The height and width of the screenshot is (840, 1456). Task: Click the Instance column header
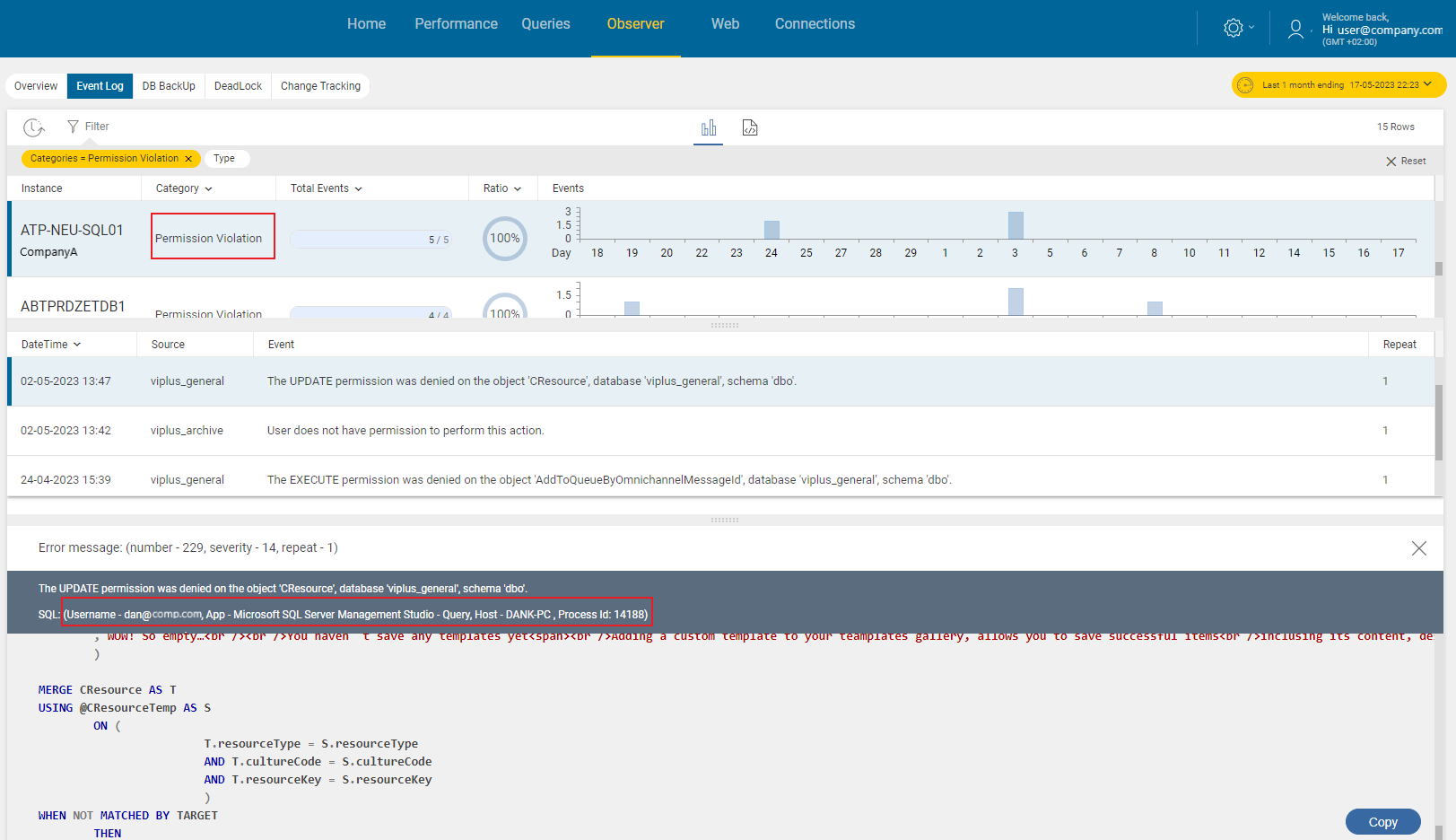(x=42, y=188)
